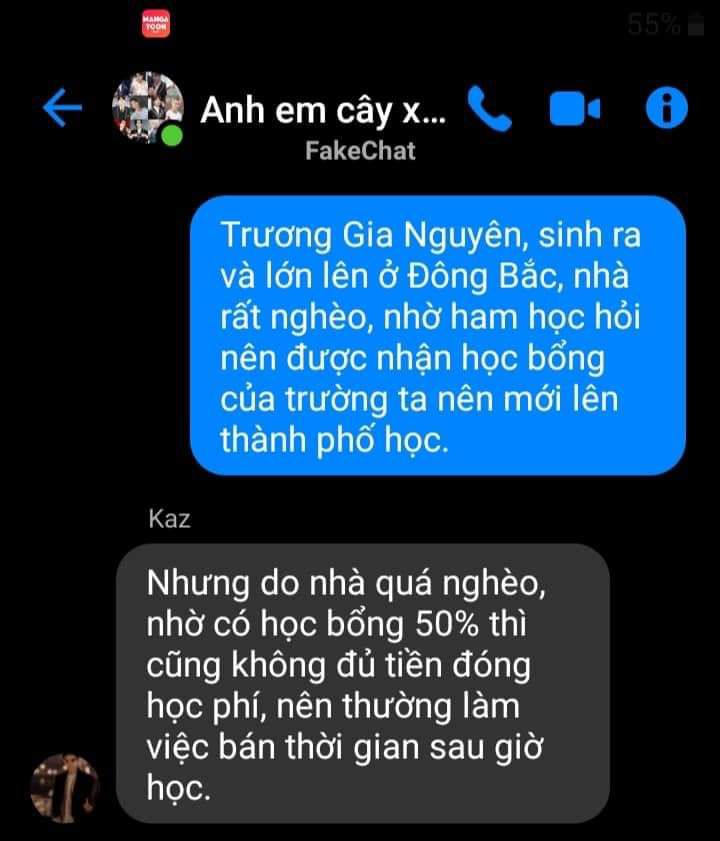The image size is (720, 841).
Task: Select the gray message sent by Kaz
Action: 363,683
